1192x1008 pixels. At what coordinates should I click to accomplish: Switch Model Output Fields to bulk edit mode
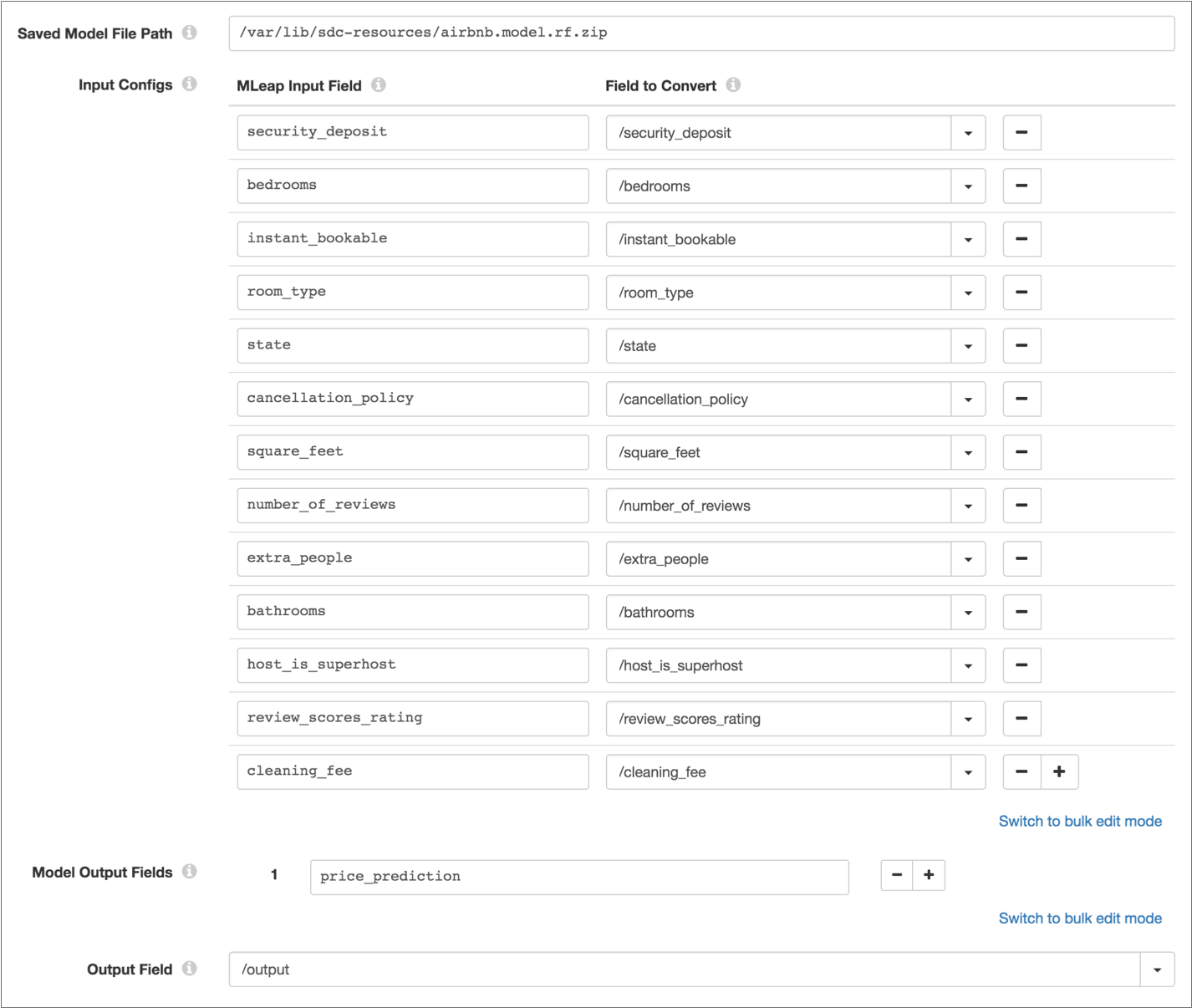1079,918
